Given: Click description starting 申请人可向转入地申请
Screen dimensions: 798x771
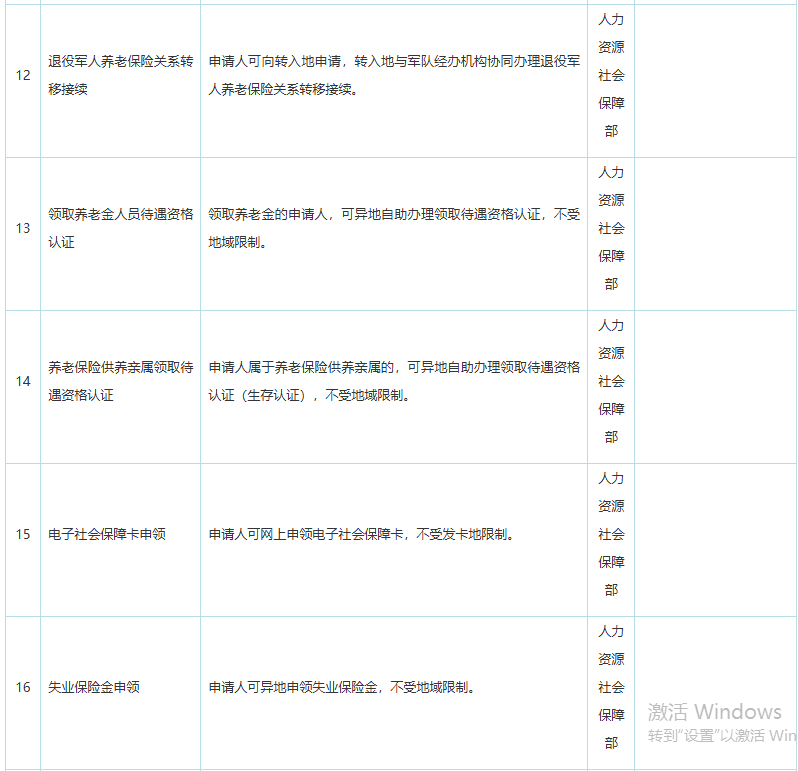Looking at the screenshot, I should point(394,75).
